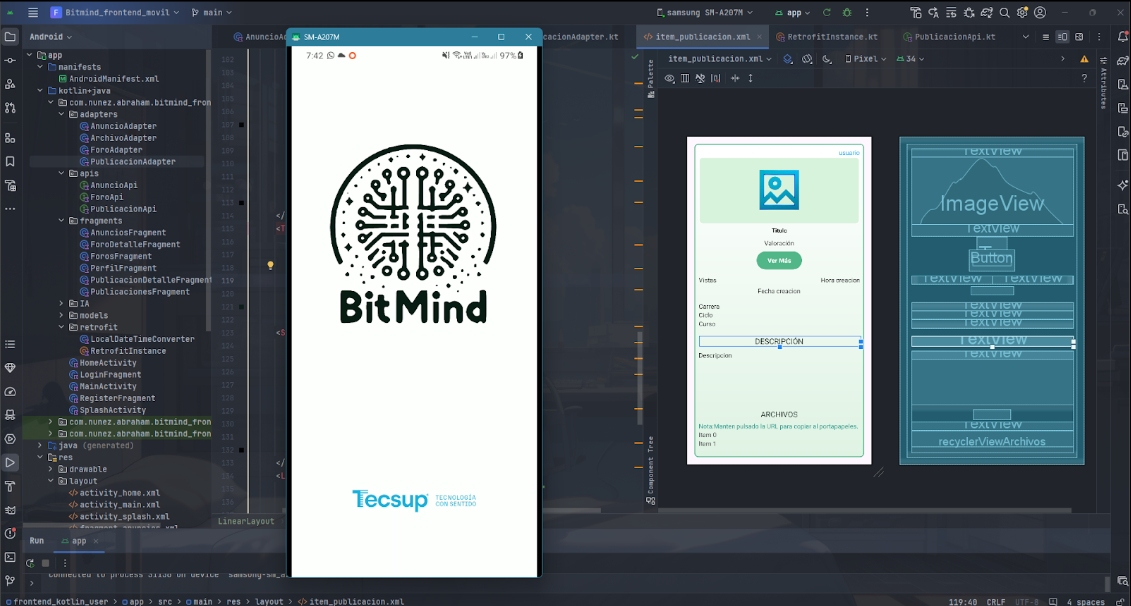
Task: Toggle Night mode preview using the moon icon
Action: click(x=825, y=60)
